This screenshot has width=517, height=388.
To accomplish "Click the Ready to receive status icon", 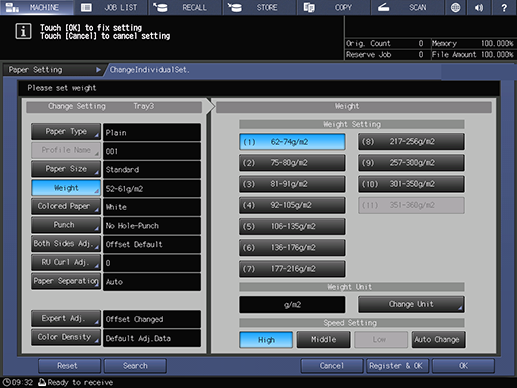I will tap(42, 382).
